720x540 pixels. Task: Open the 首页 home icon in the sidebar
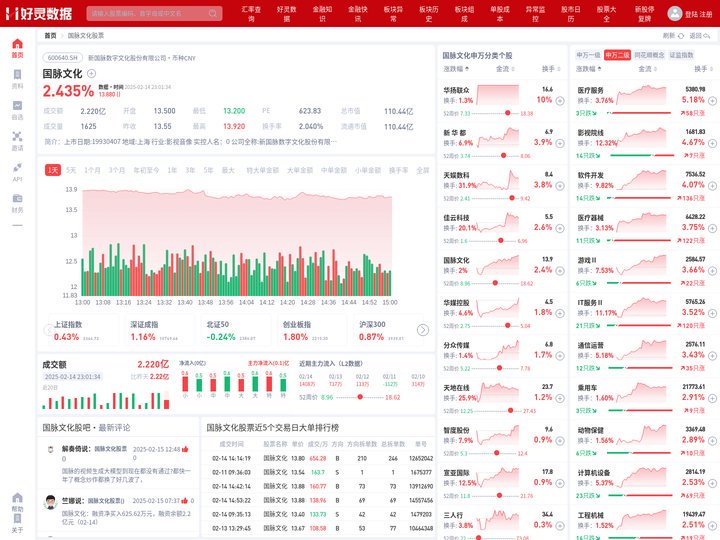click(x=17, y=44)
